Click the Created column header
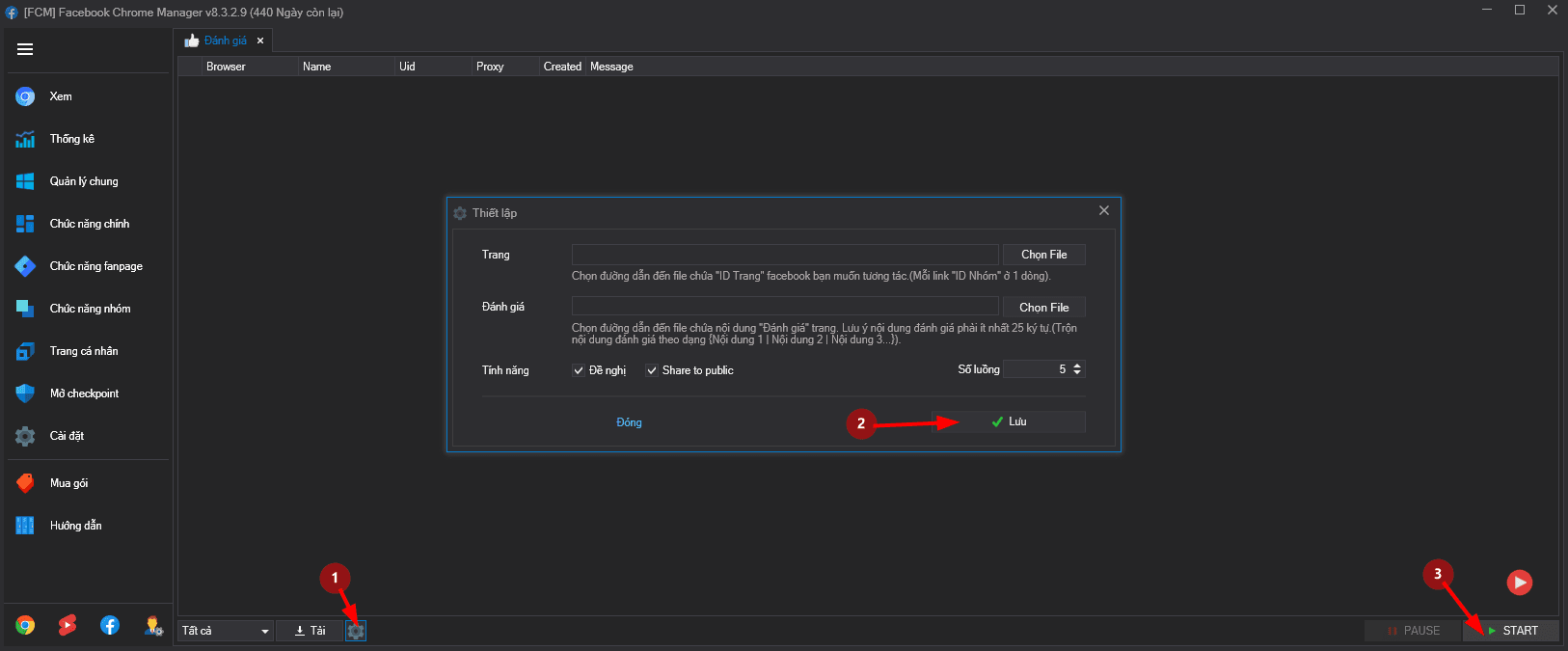The width and height of the screenshot is (1568, 651). pyautogui.click(x=562, y=67)
